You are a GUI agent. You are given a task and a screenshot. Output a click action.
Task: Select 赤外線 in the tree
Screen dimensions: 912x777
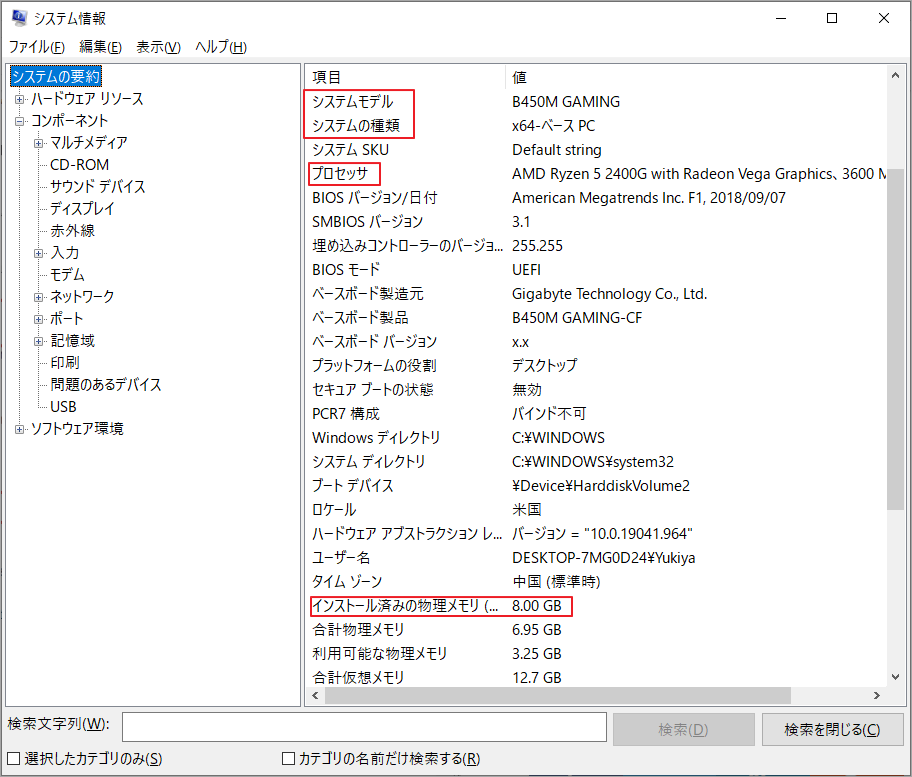click(72, 231)
